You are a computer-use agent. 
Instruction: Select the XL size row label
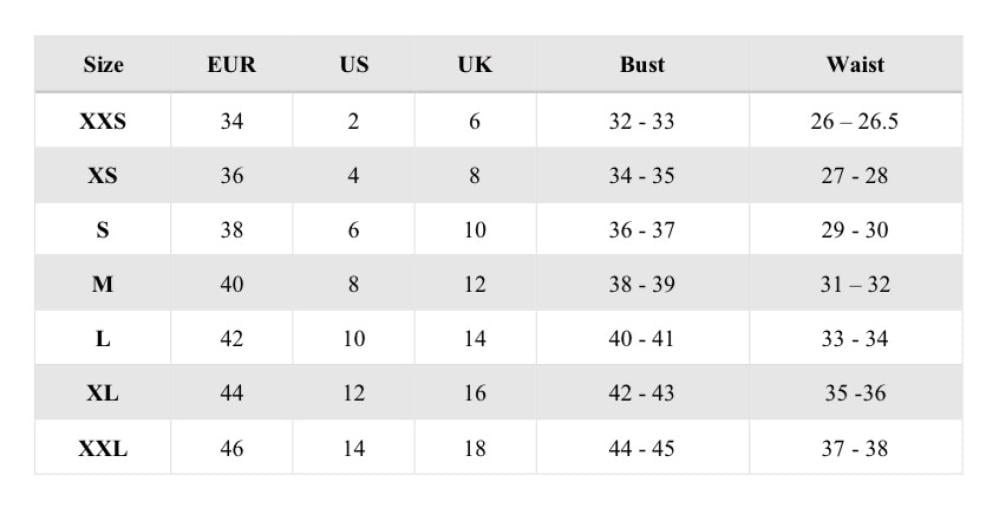(x=103, y=393)
